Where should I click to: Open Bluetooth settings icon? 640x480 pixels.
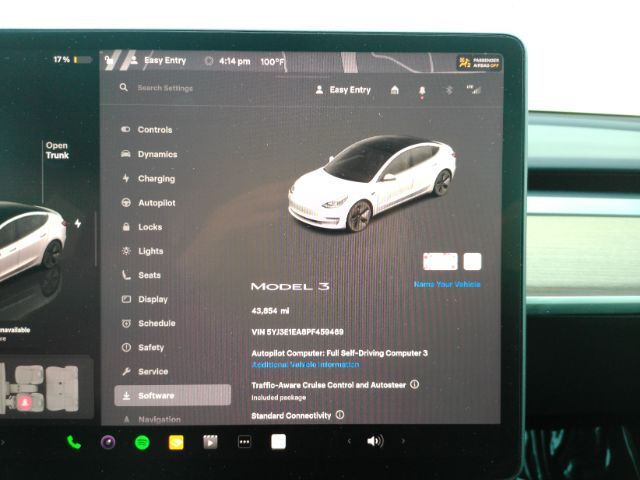click(x=449, y=90)
